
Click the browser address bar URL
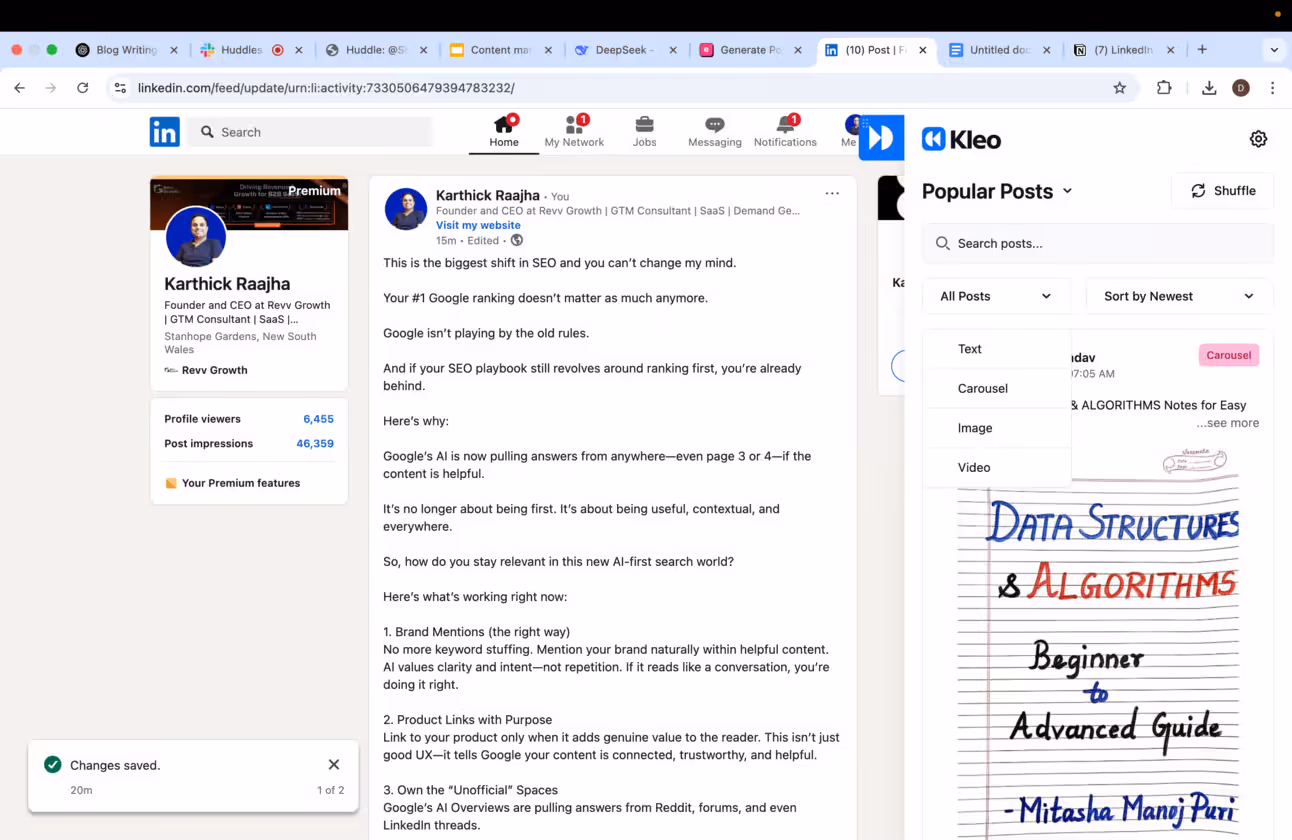click(x=326, y=88)
